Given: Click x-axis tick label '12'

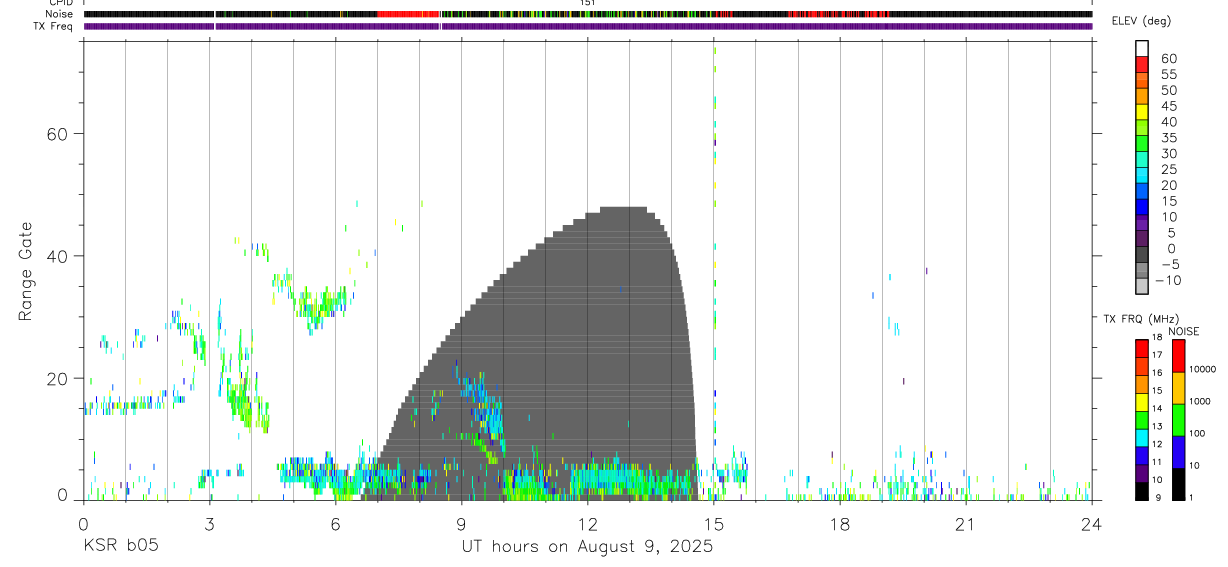Looking at the screenshot, I should click(x=587, y=523).
